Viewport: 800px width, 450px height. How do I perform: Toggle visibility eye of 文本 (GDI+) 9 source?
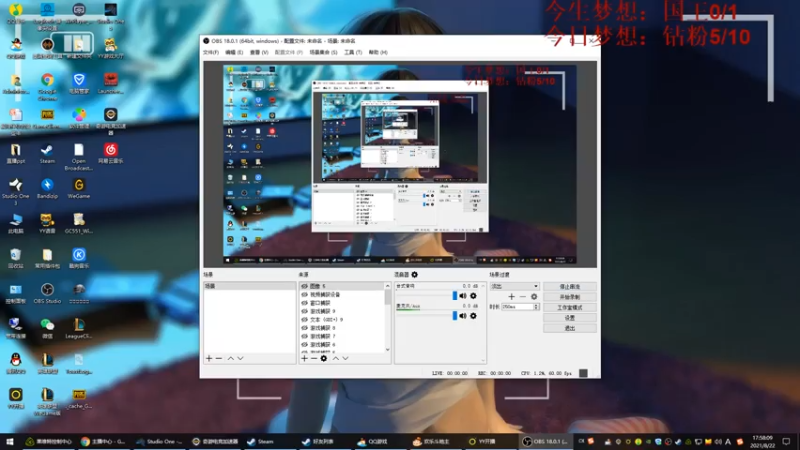pos(305,319)
